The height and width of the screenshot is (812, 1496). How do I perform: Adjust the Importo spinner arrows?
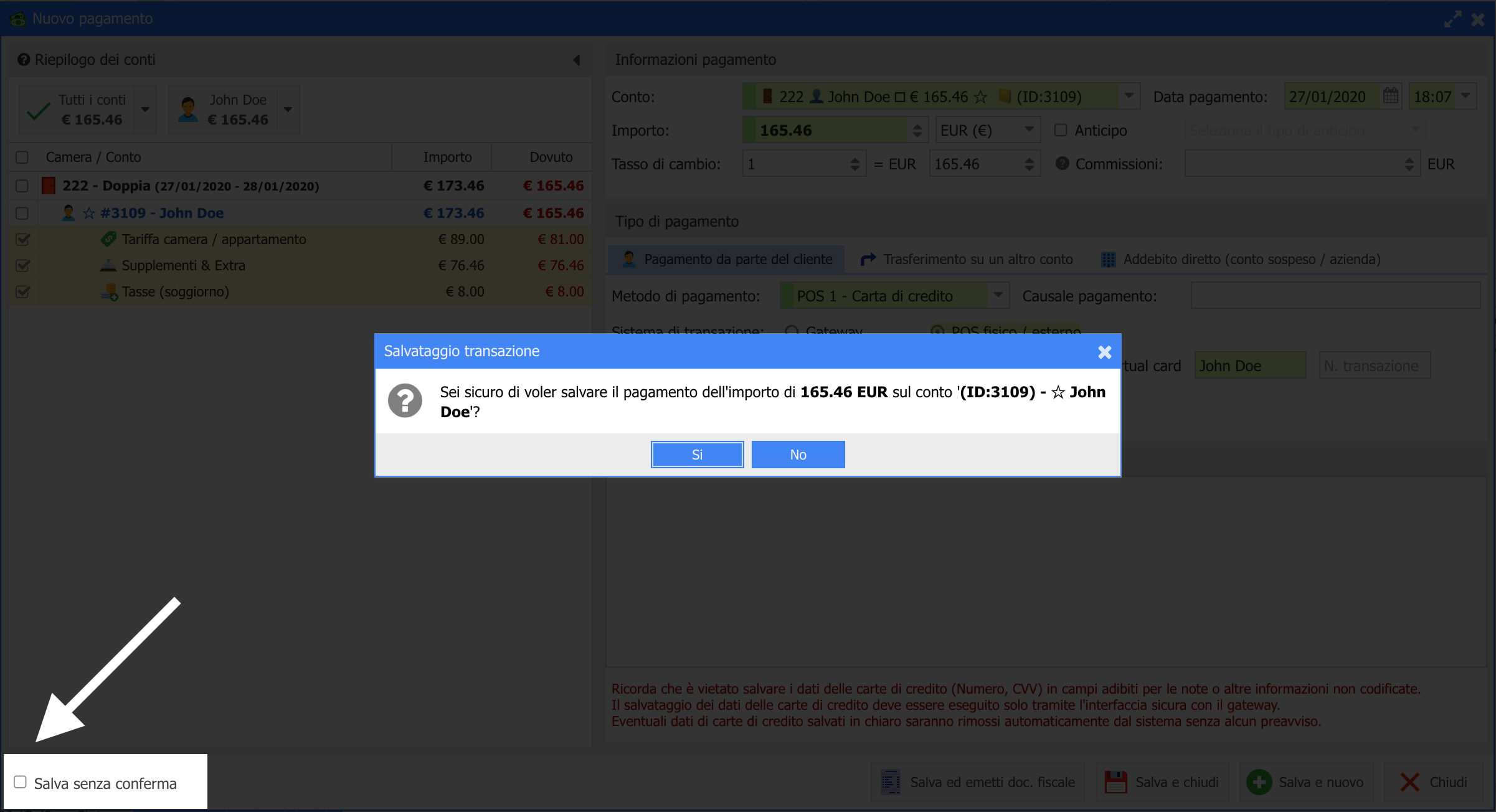(917, 130)
